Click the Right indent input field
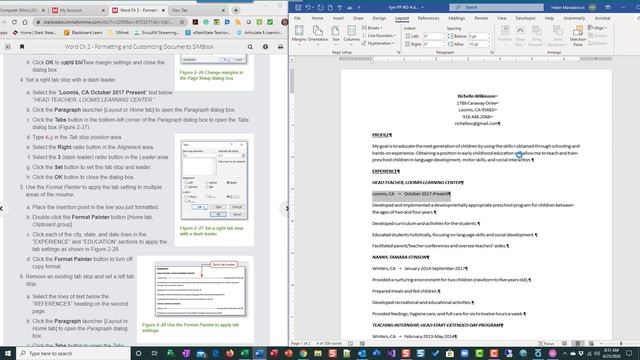 click(x=432, y=44)
